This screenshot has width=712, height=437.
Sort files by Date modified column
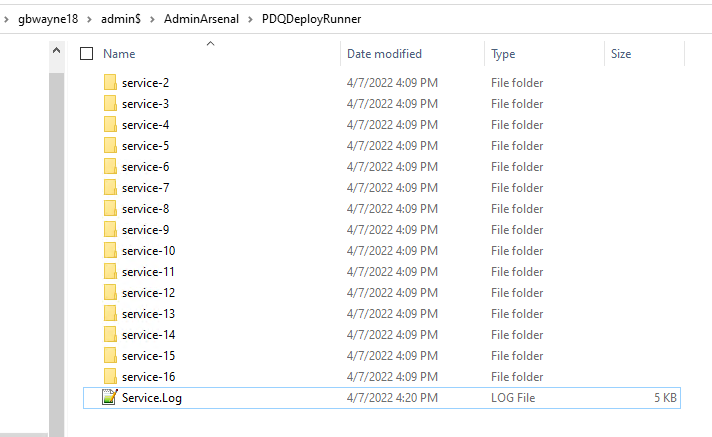click(384, 54)
